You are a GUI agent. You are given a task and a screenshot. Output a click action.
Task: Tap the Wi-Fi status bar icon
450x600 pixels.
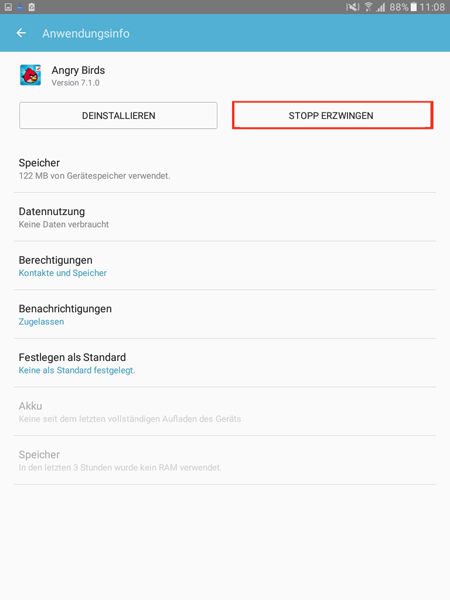click(368, 7)
